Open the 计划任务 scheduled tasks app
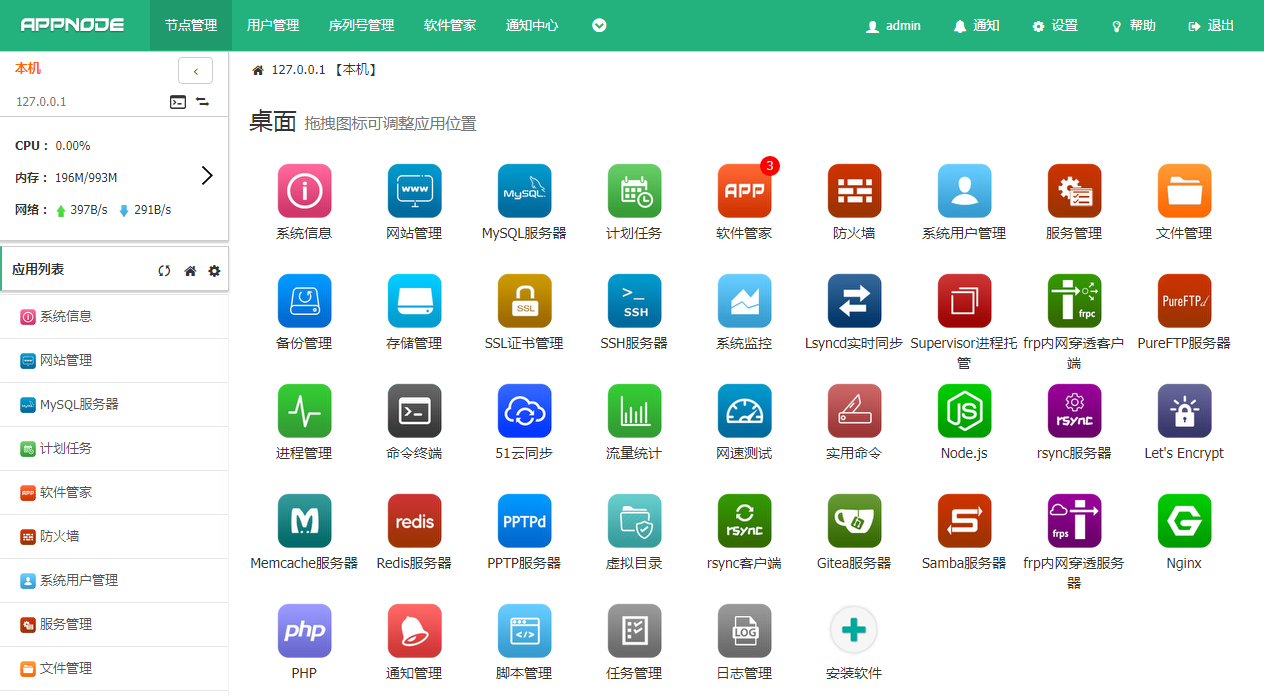1264x697 pixels. pos(634,191)
